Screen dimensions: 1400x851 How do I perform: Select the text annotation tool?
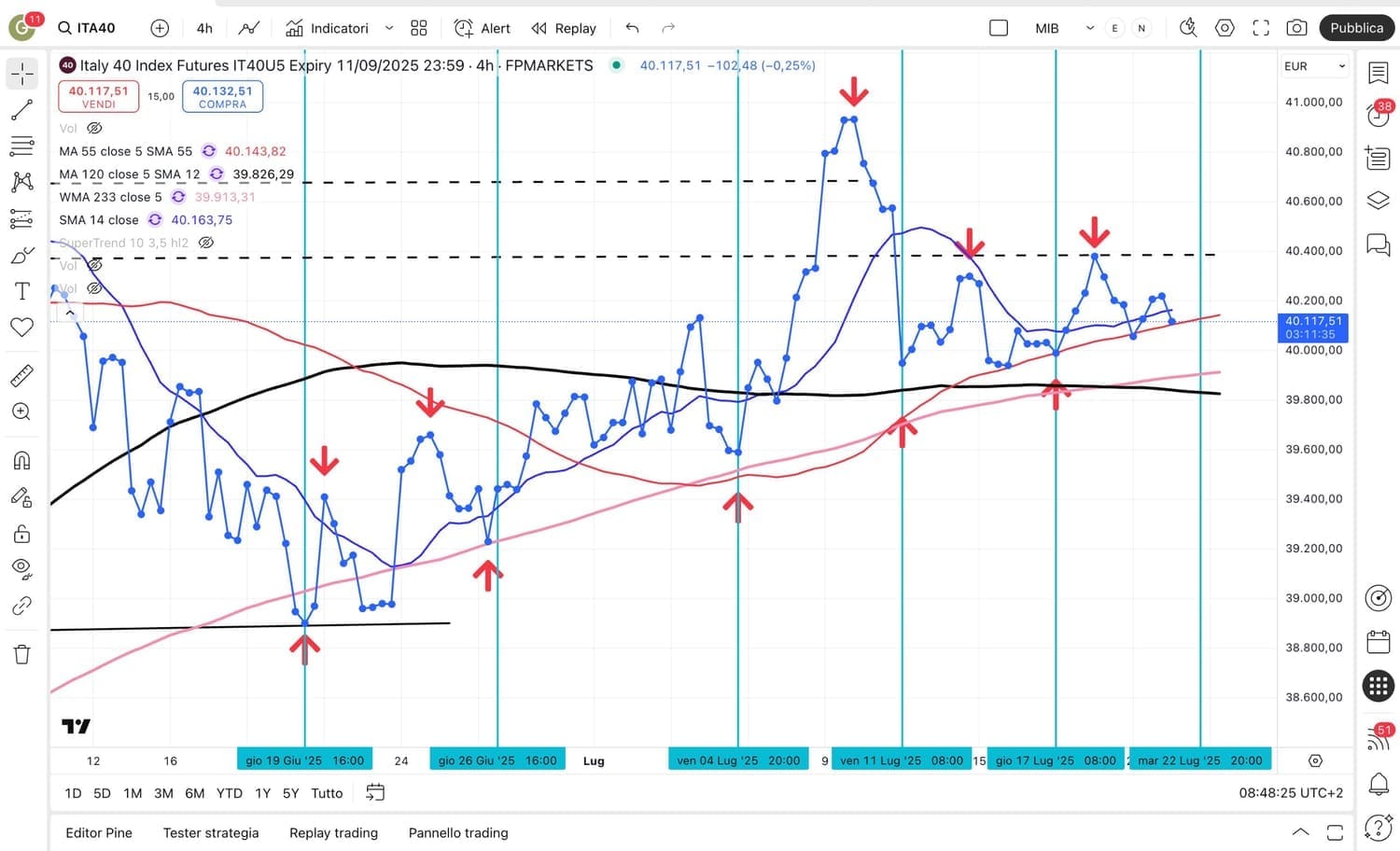(x=22, y=291)
